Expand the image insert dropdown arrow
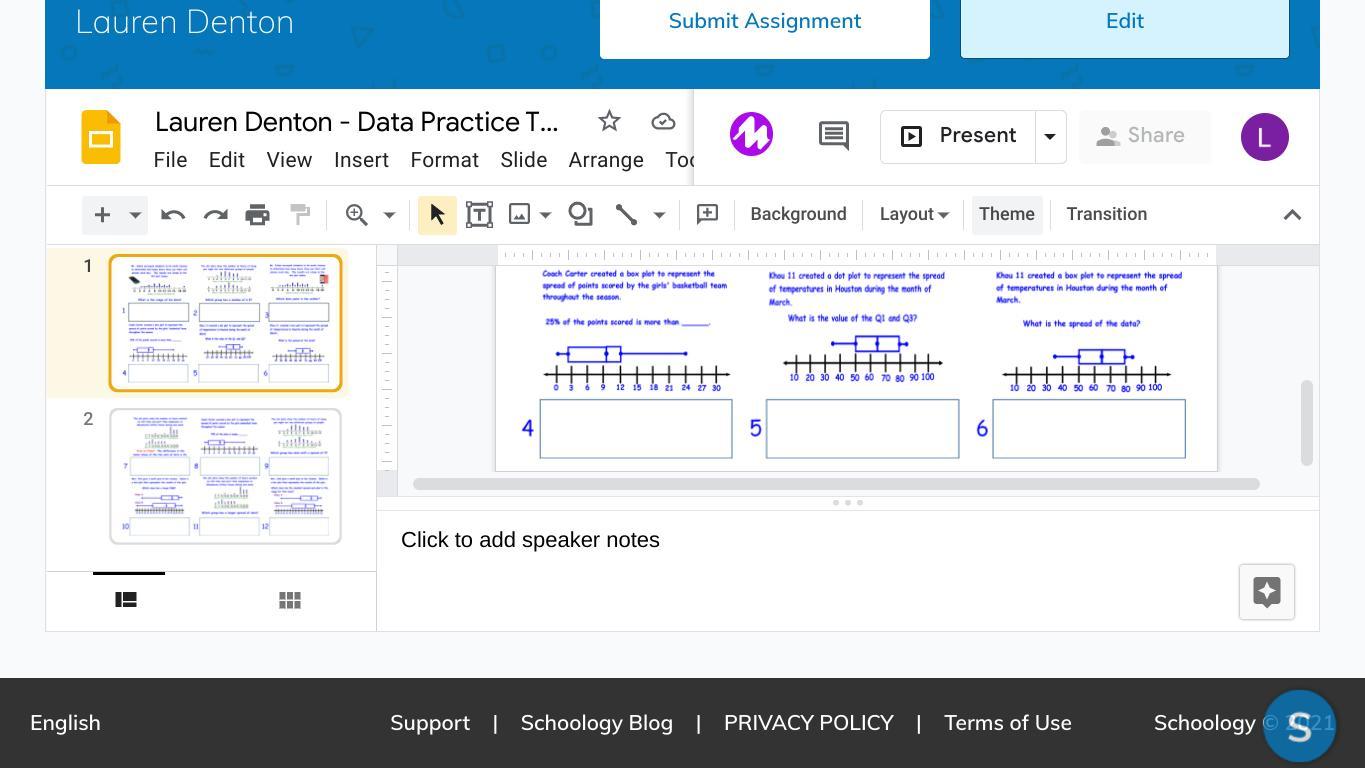Viewport: 1365px width, 768px height. click(545, 215)
